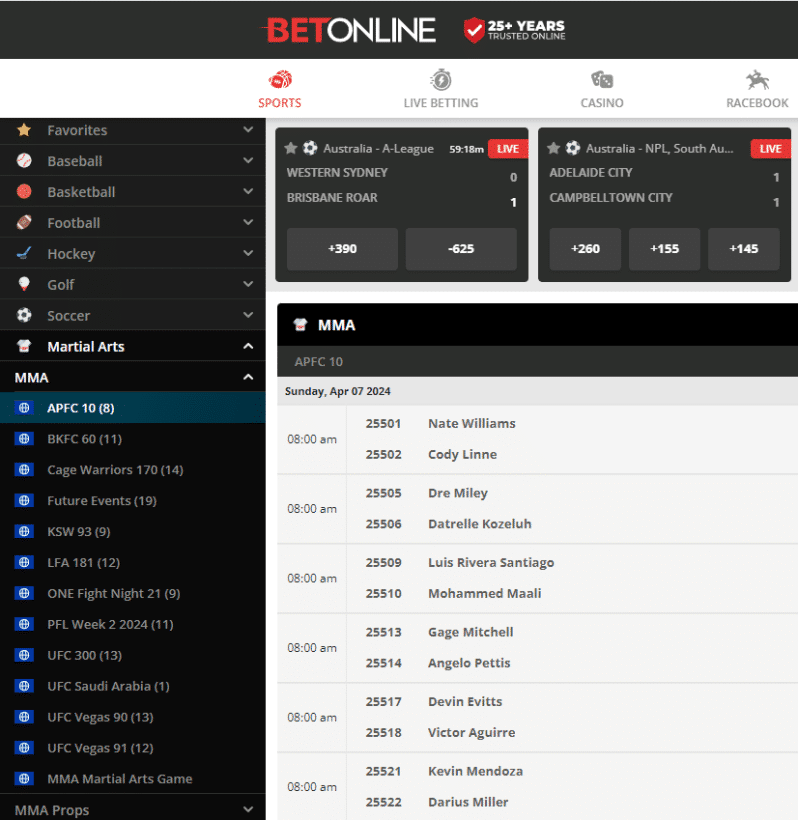
Task: Open the RACEBOOK tab label
Action: [x=757, y=103]
